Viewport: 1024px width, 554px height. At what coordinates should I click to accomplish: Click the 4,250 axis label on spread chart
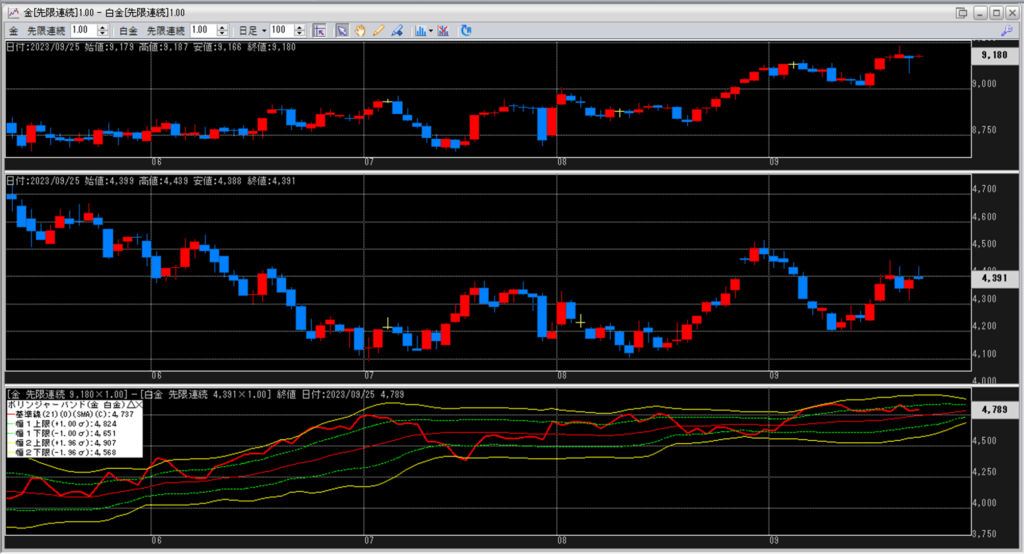coord(984,472)
